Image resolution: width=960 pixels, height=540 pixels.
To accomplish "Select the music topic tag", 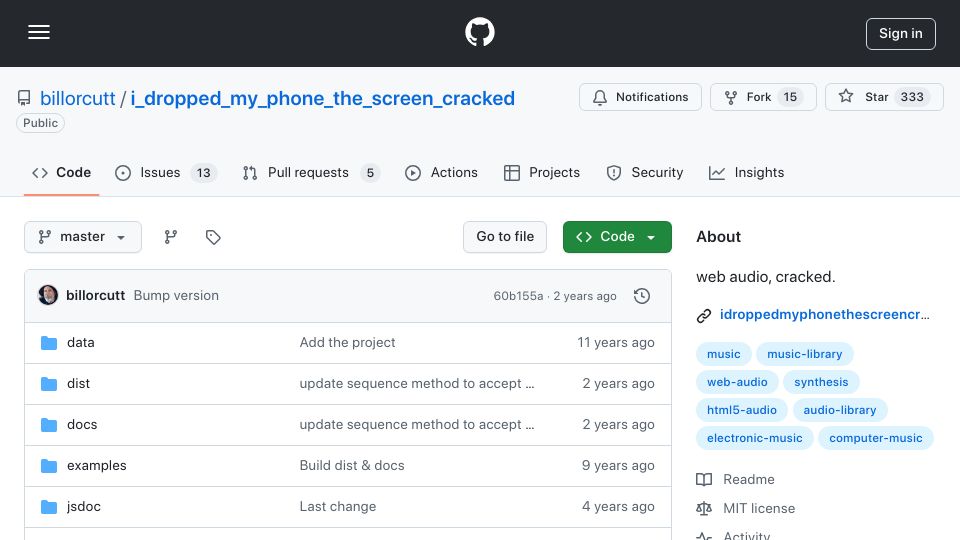I will point(724,354).
